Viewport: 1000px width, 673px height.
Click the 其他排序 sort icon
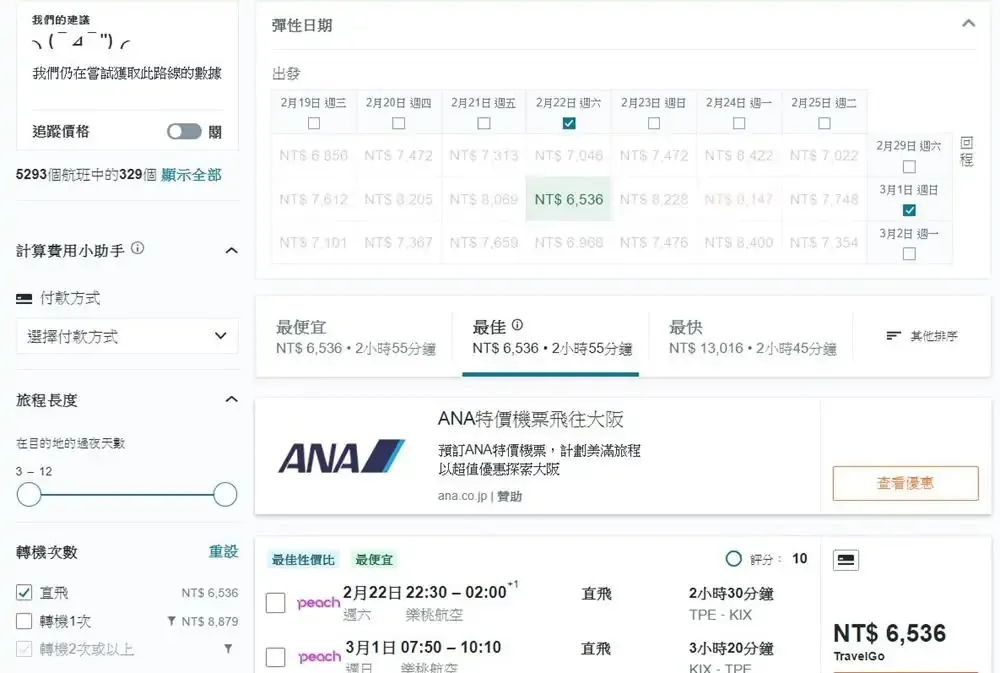pos(893,336)
